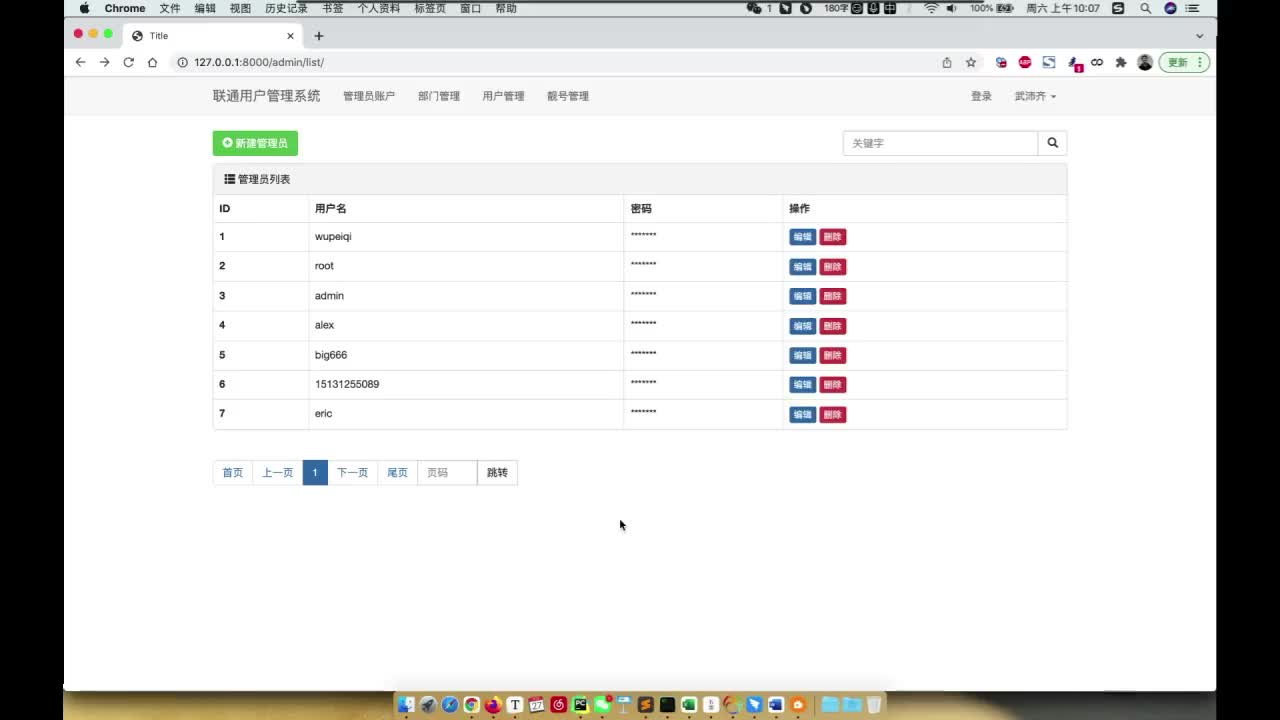The image size is (1280, 720).
Task: Open Firefox in the dock
Action: [x=493, y=705]
